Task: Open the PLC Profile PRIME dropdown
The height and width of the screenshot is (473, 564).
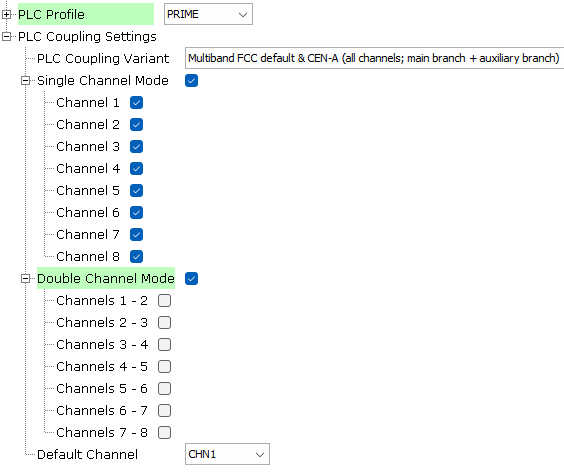Action: click(x=208, y=14)
